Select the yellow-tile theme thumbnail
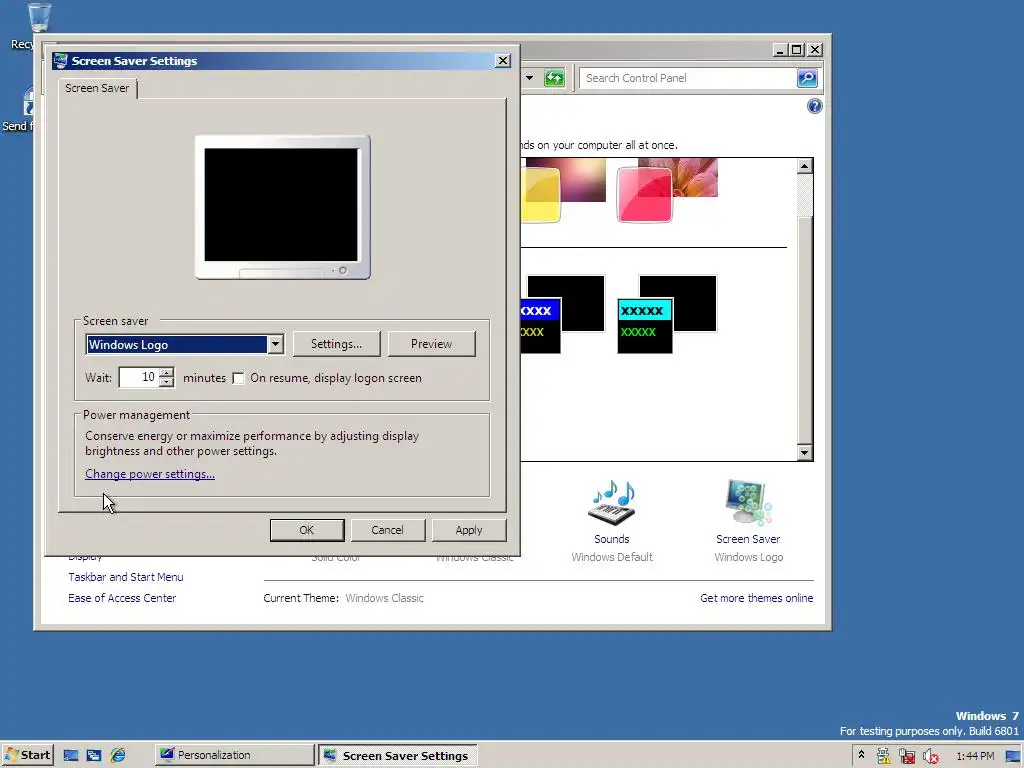Viewport: 1024px width, 768px height. tap(563, 190)
